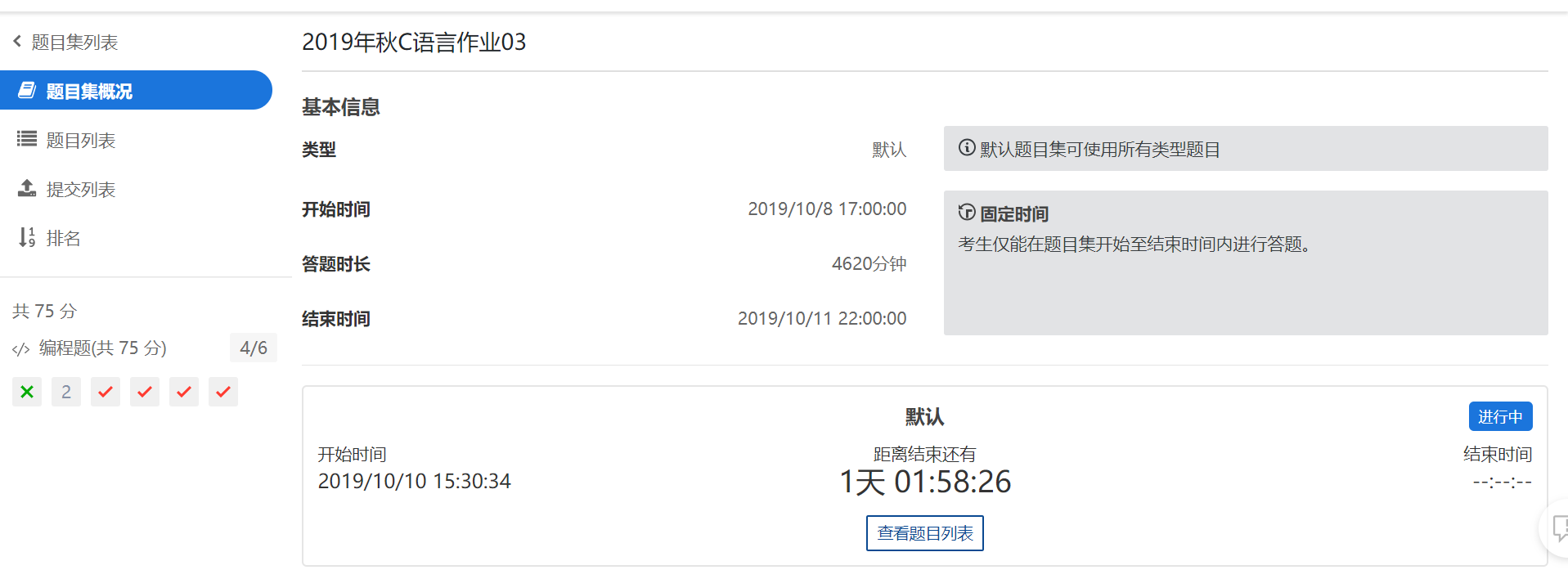Open the 提交列表 sidebar menu item
Screen dimensions: 1568x570
tap(80, 189)
